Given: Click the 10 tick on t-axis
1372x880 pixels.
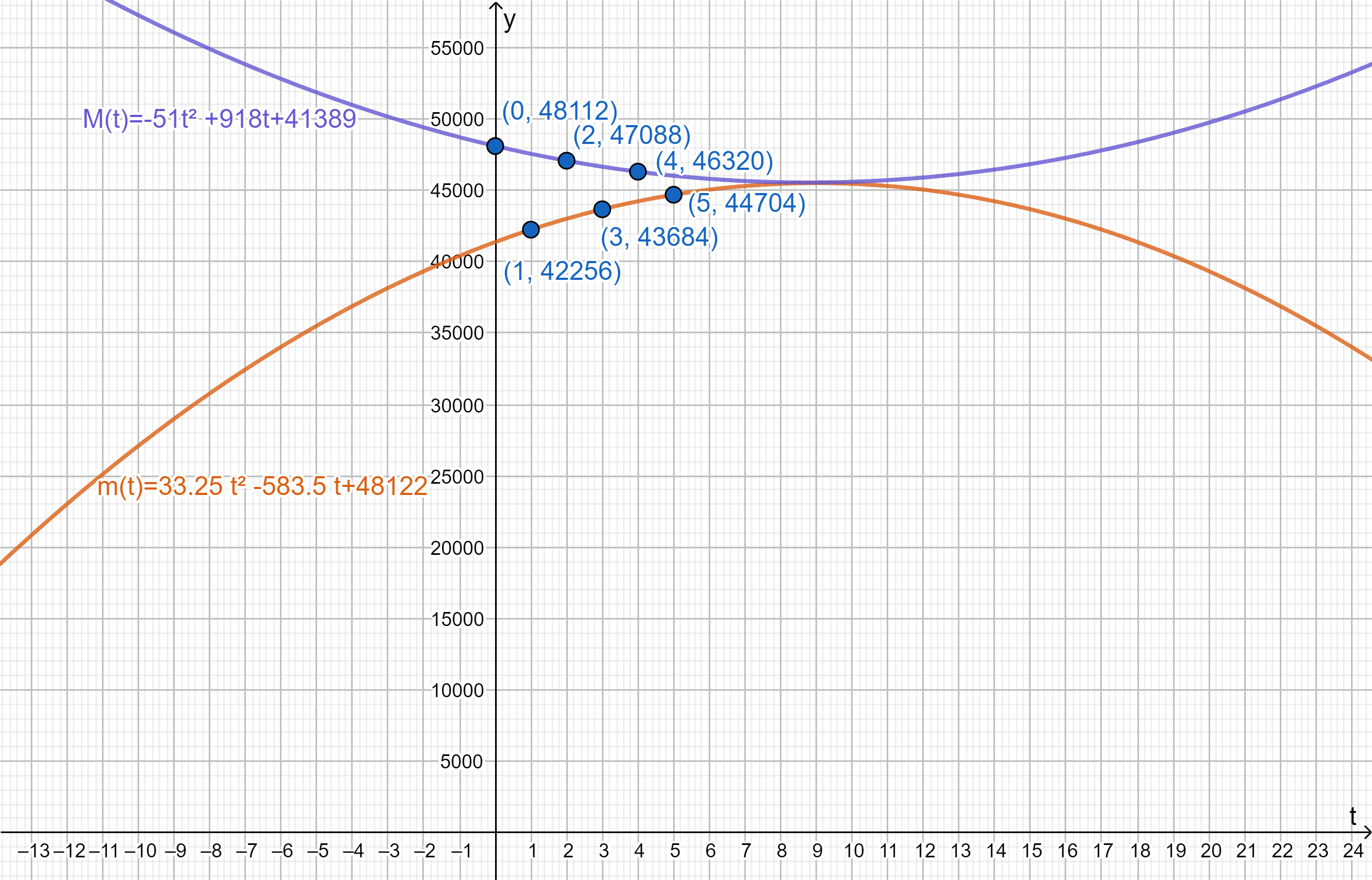Looking at the screenshot, I should [854, 851].
